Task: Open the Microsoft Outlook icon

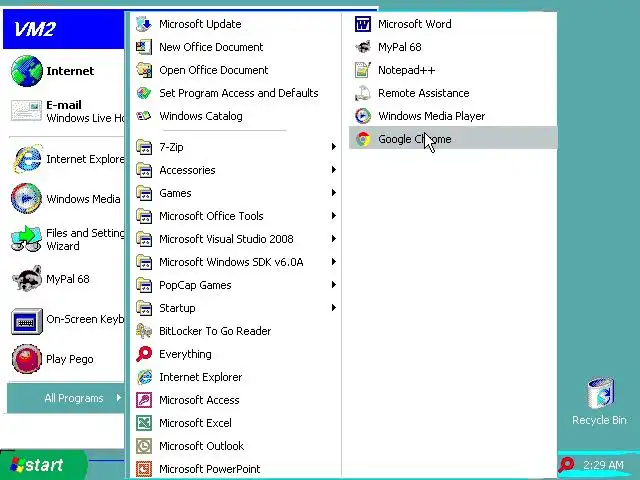Action: click(x=144, y=446)
